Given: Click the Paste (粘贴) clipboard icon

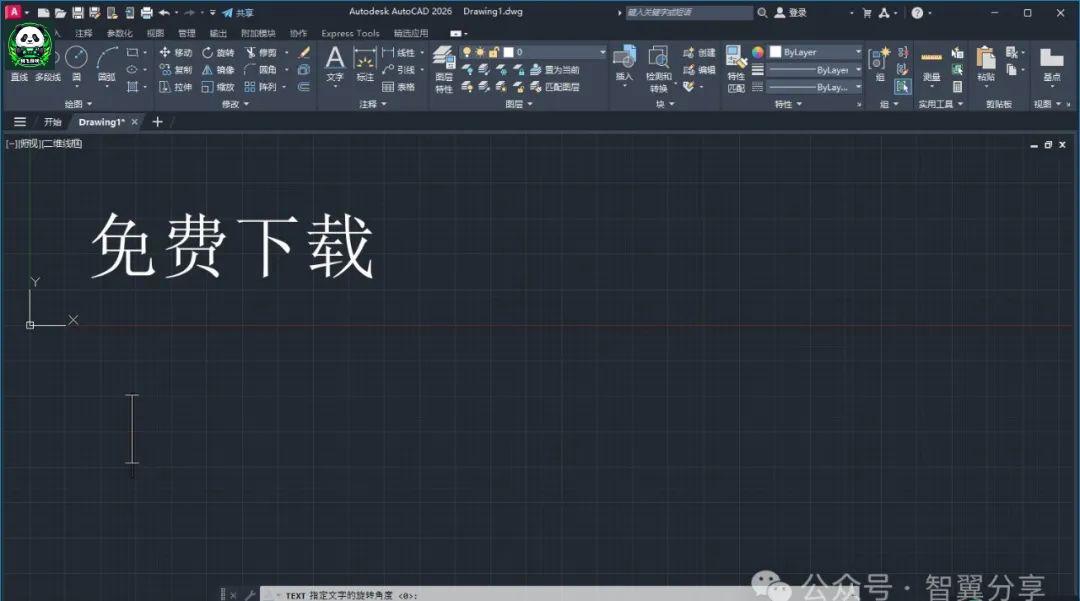Looking at the screenshot, I should coord(986,64).
